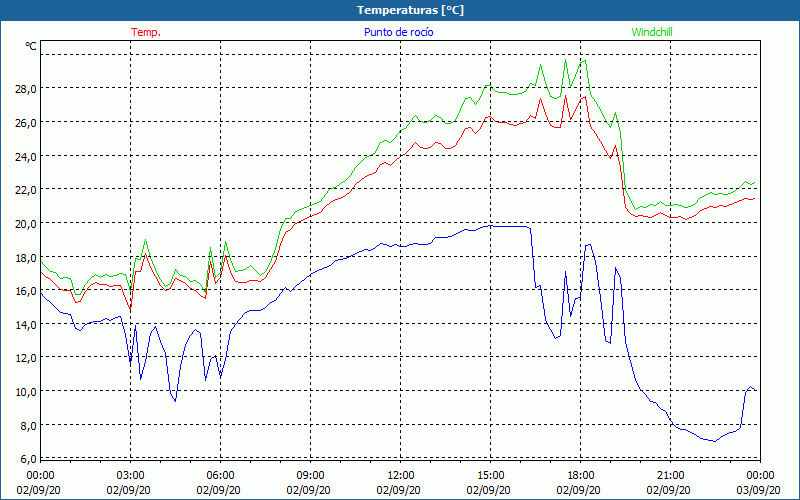The width and height of the screenshot is (800, 500).
Task: Click the 21:00 time axis label
Action: pos(670,476)
